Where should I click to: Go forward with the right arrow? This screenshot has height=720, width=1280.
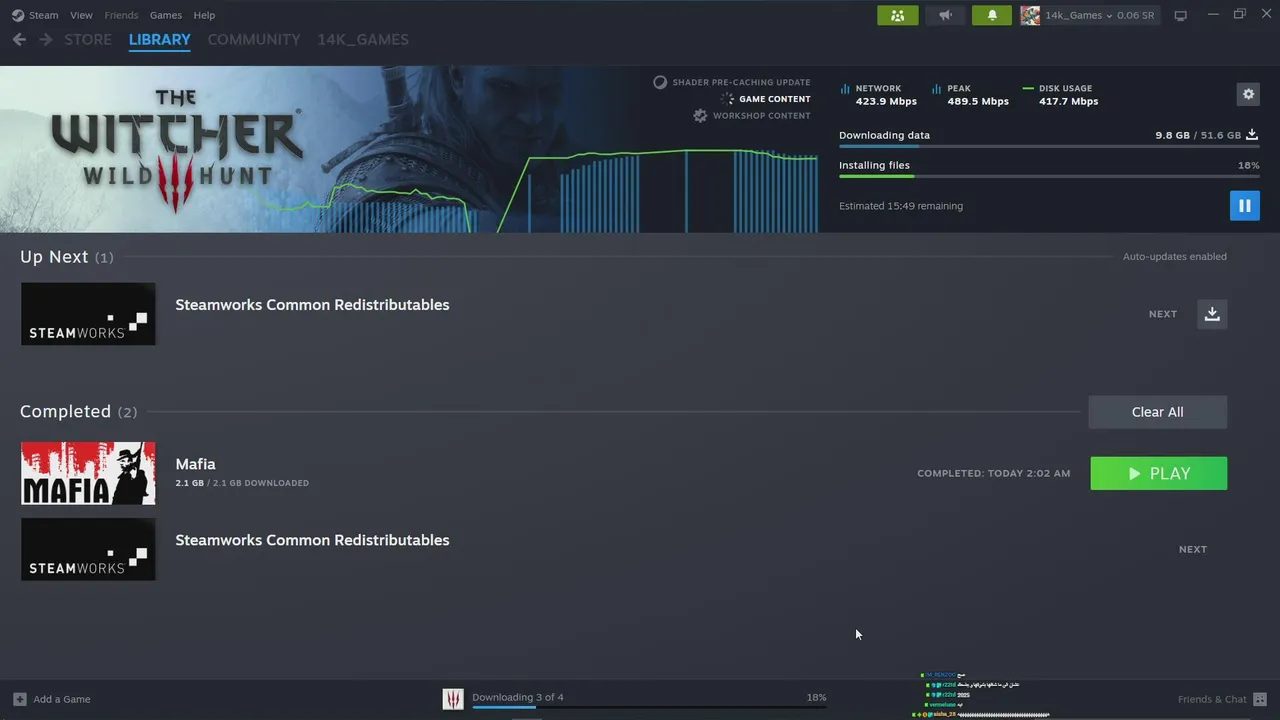[x=45, y=40]
